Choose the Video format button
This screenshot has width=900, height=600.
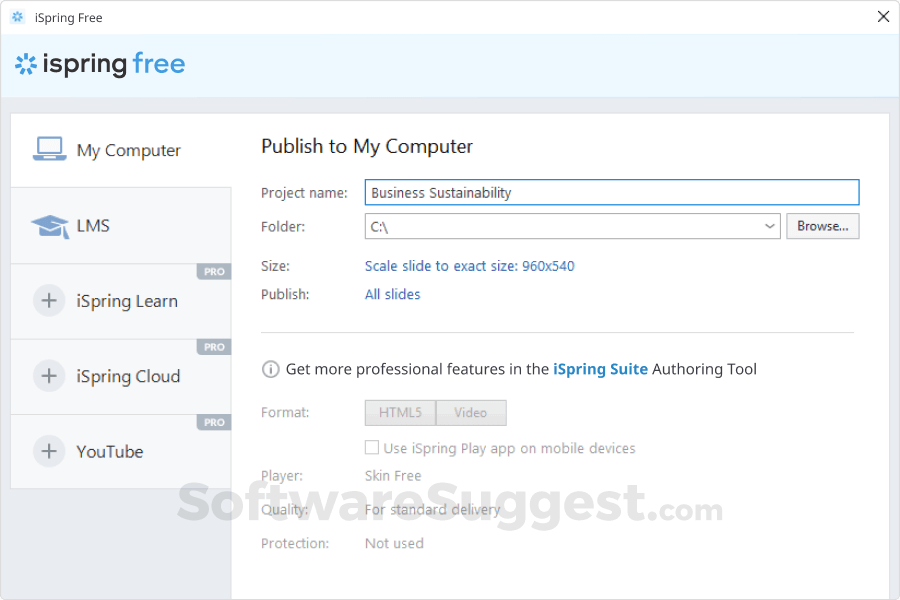pyautogui.click(x=471, y=412)
